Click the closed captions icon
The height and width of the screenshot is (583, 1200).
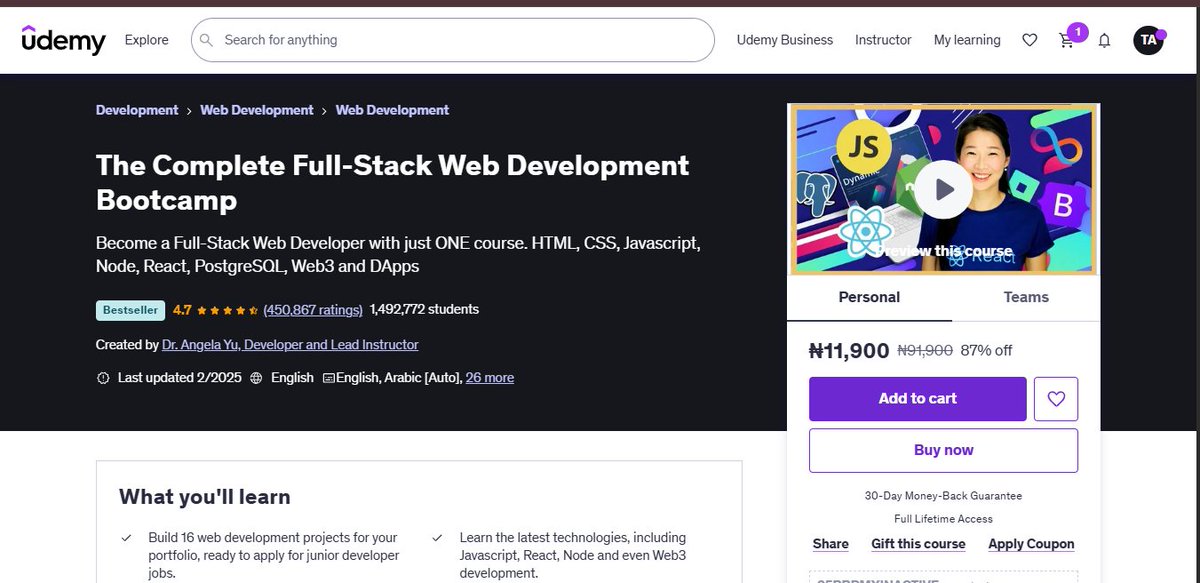click(x=328, y=378)
